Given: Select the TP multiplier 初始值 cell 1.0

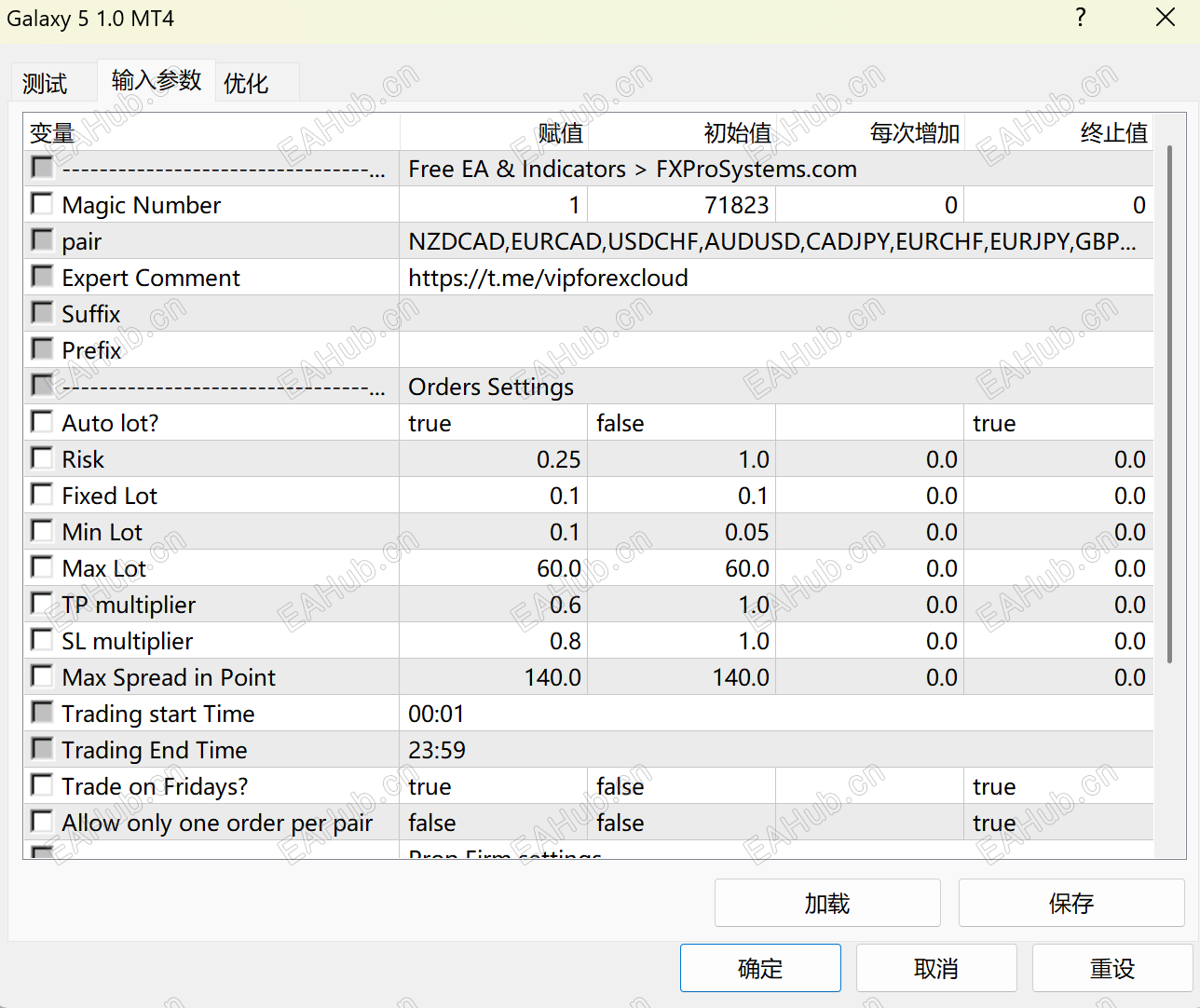Looking at the screenshot, I should point(682,605).
